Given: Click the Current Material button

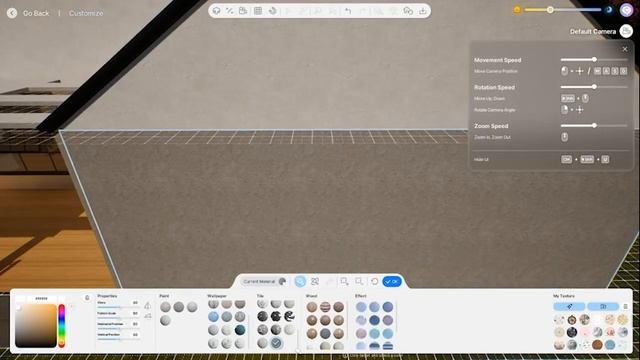Looking at the screenshot, I should 264,281.
